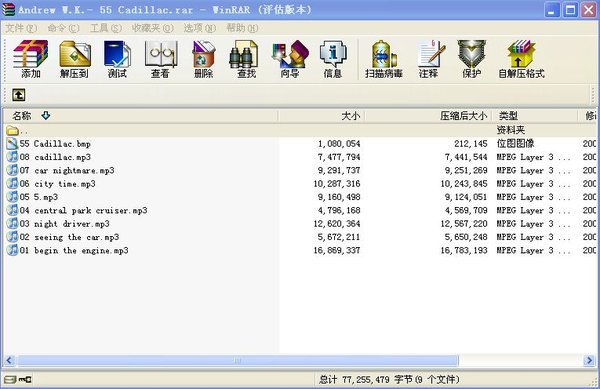The image size is (600, 389).
Task: Sort by 类型 column header
Action: (x=535, y=116)
